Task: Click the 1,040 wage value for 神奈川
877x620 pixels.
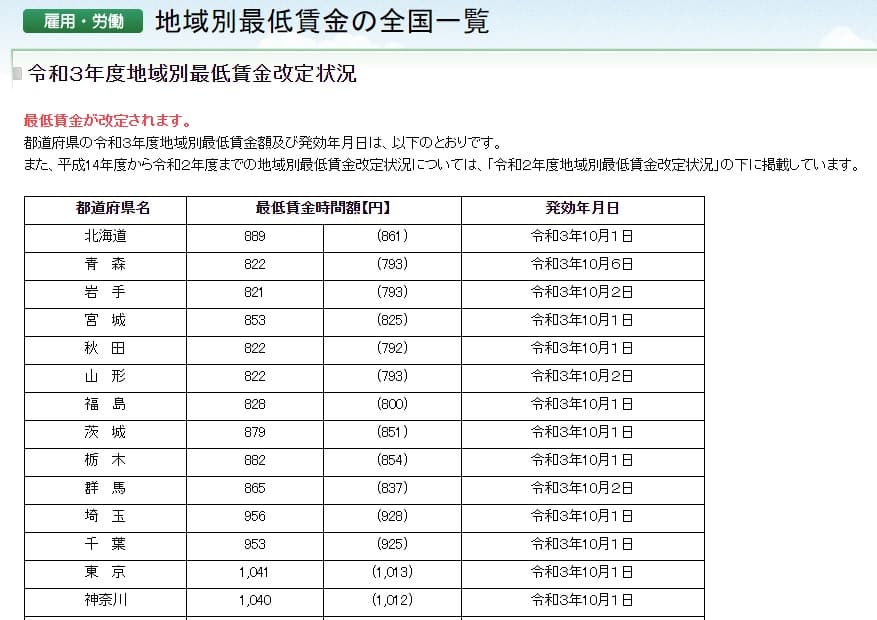Action: [255, 600]
